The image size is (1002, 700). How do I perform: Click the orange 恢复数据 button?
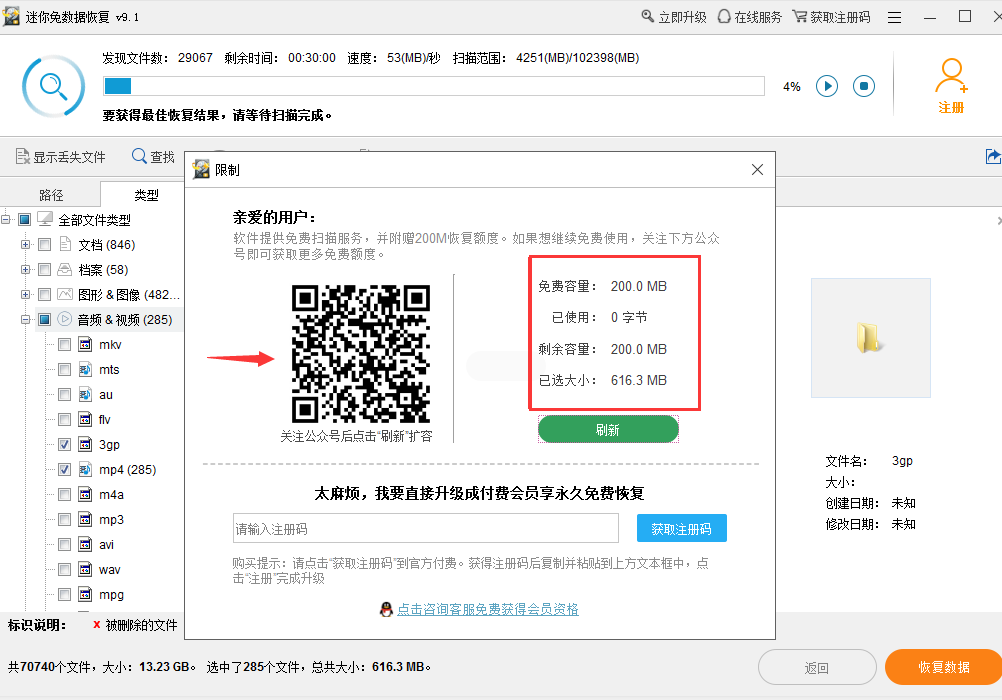944,667
